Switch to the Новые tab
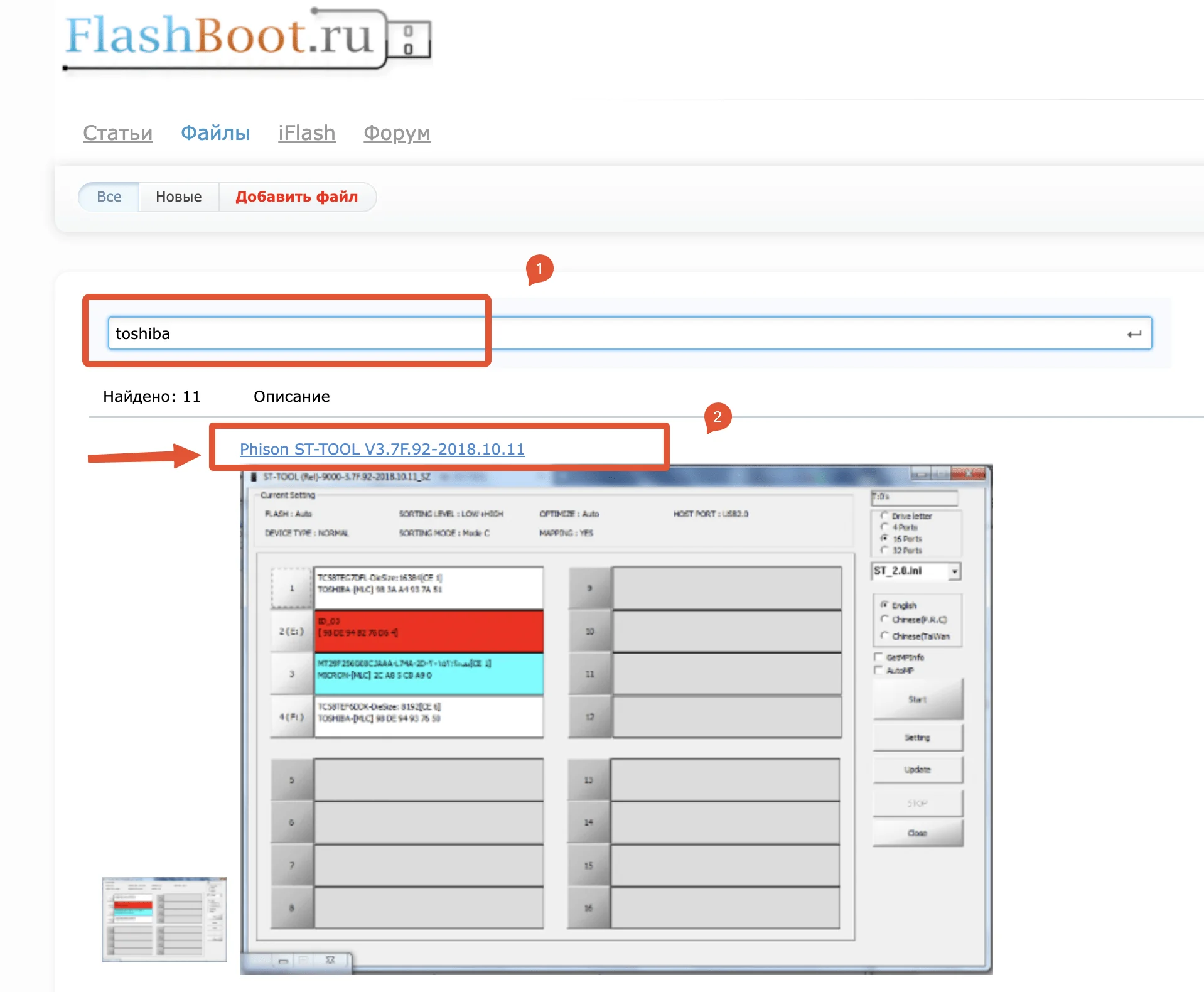Screen dimensions: 1204x992 click(178, 197)
